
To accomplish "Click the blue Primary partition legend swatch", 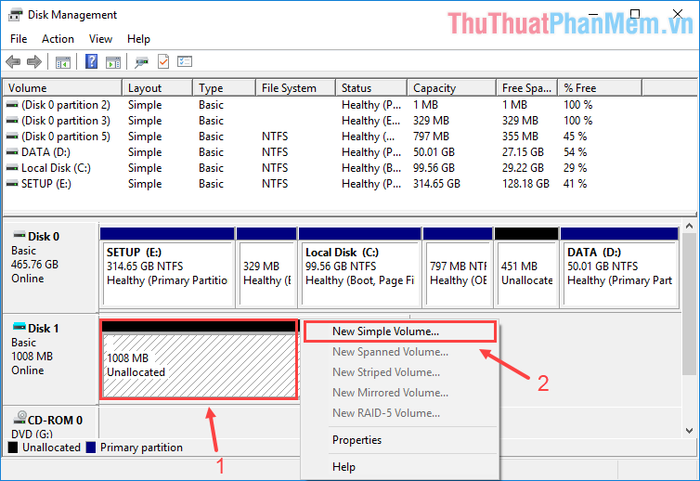I will tap(91, 448).
